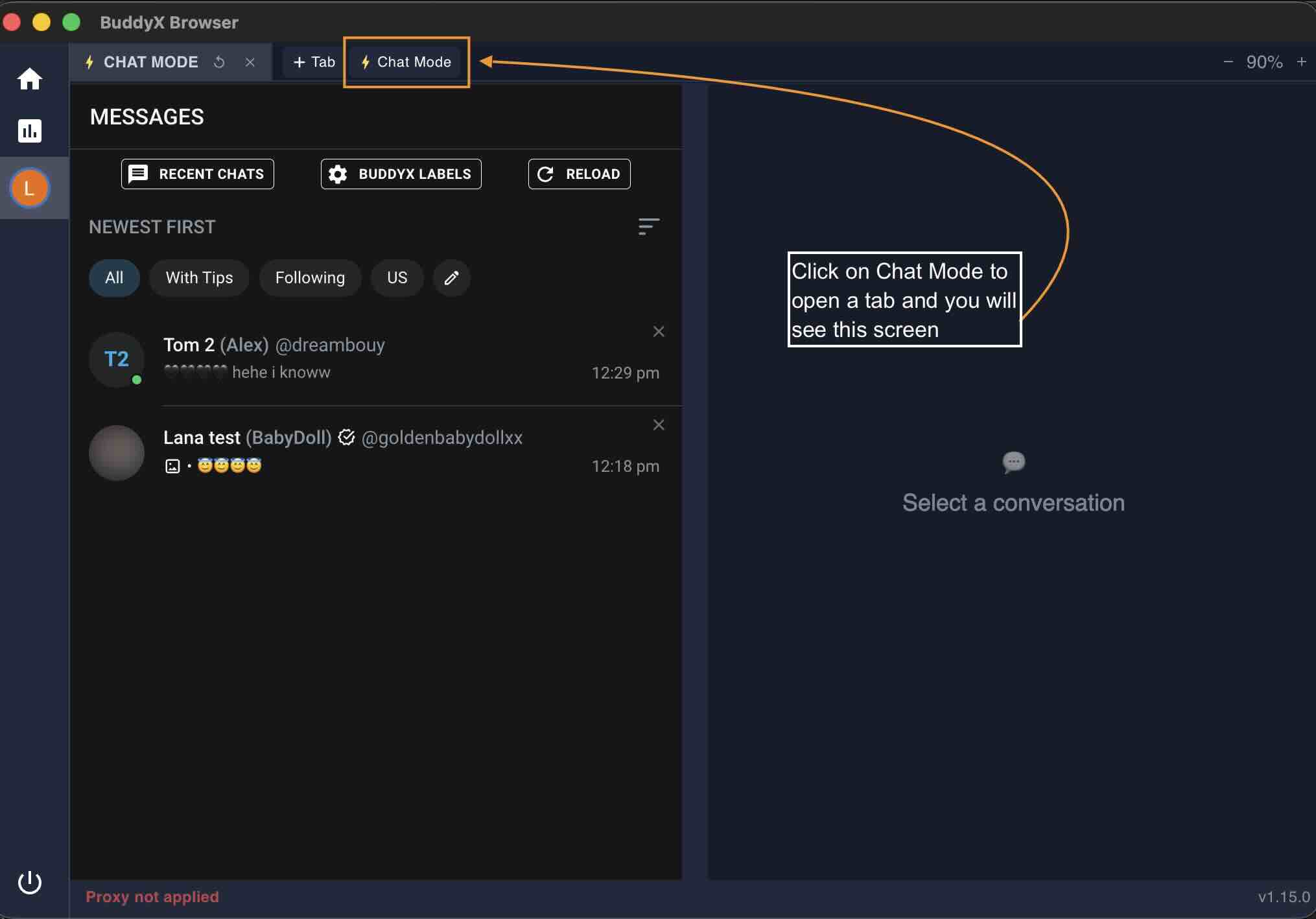This screenshot has width=1316, height=919.
Task: Reload the CHAT MODE tab icon
Action: [x=220, y=62]
